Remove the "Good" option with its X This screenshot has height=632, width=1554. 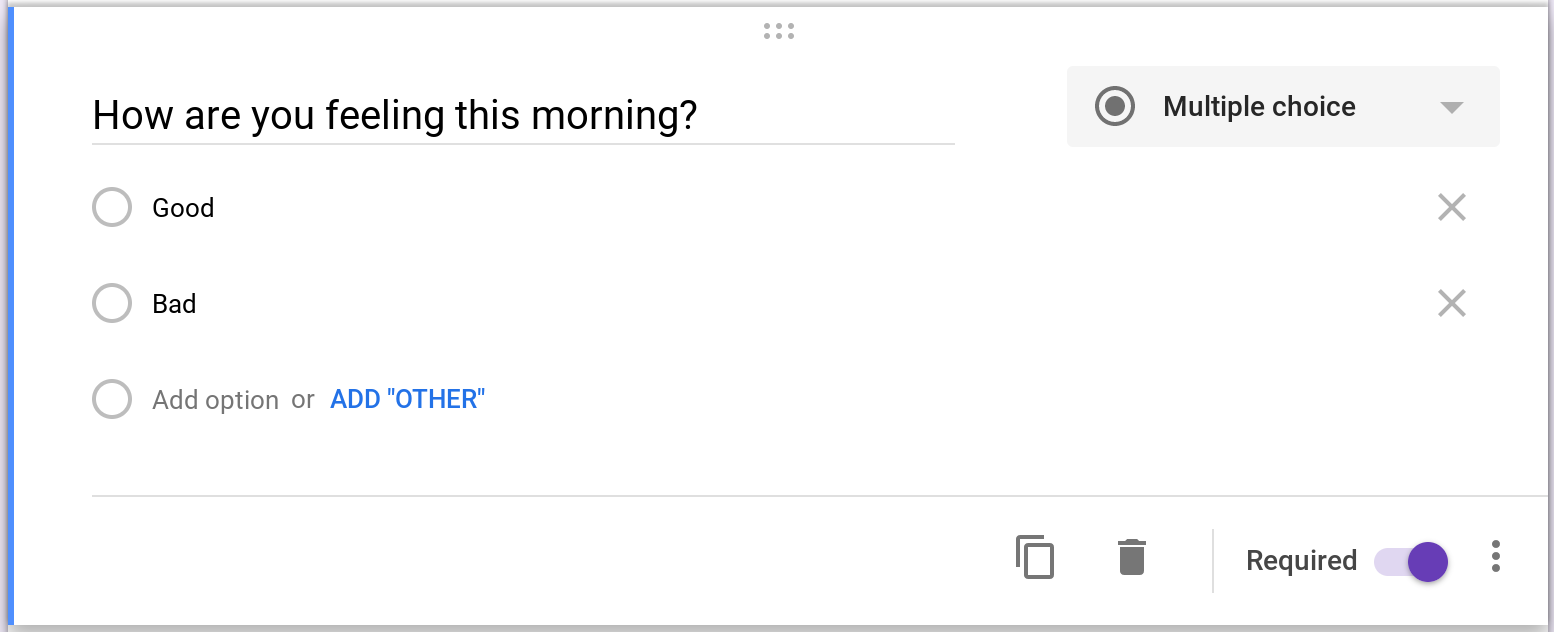point(1451,207)
